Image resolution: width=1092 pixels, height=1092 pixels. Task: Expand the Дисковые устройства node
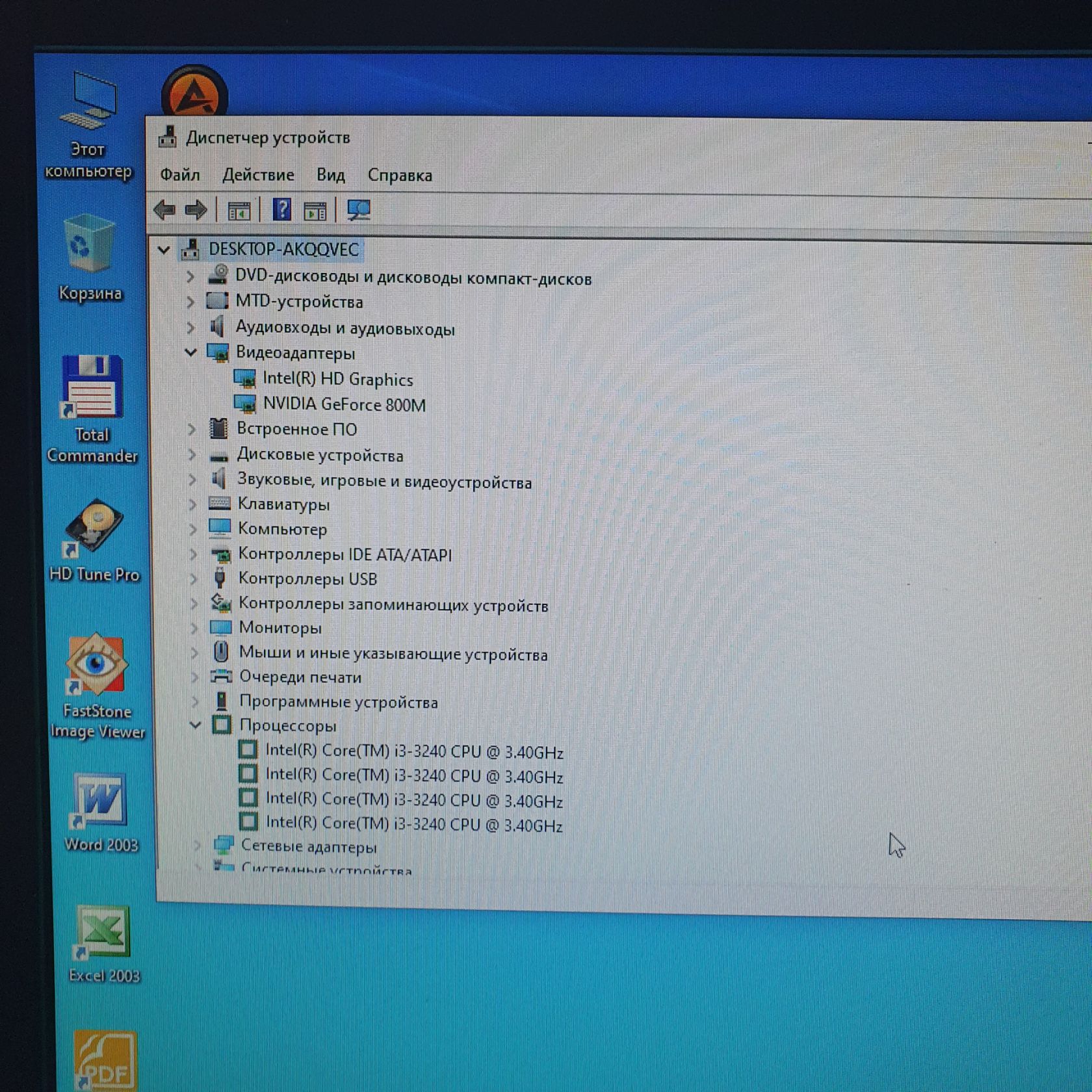pos(192,454)
